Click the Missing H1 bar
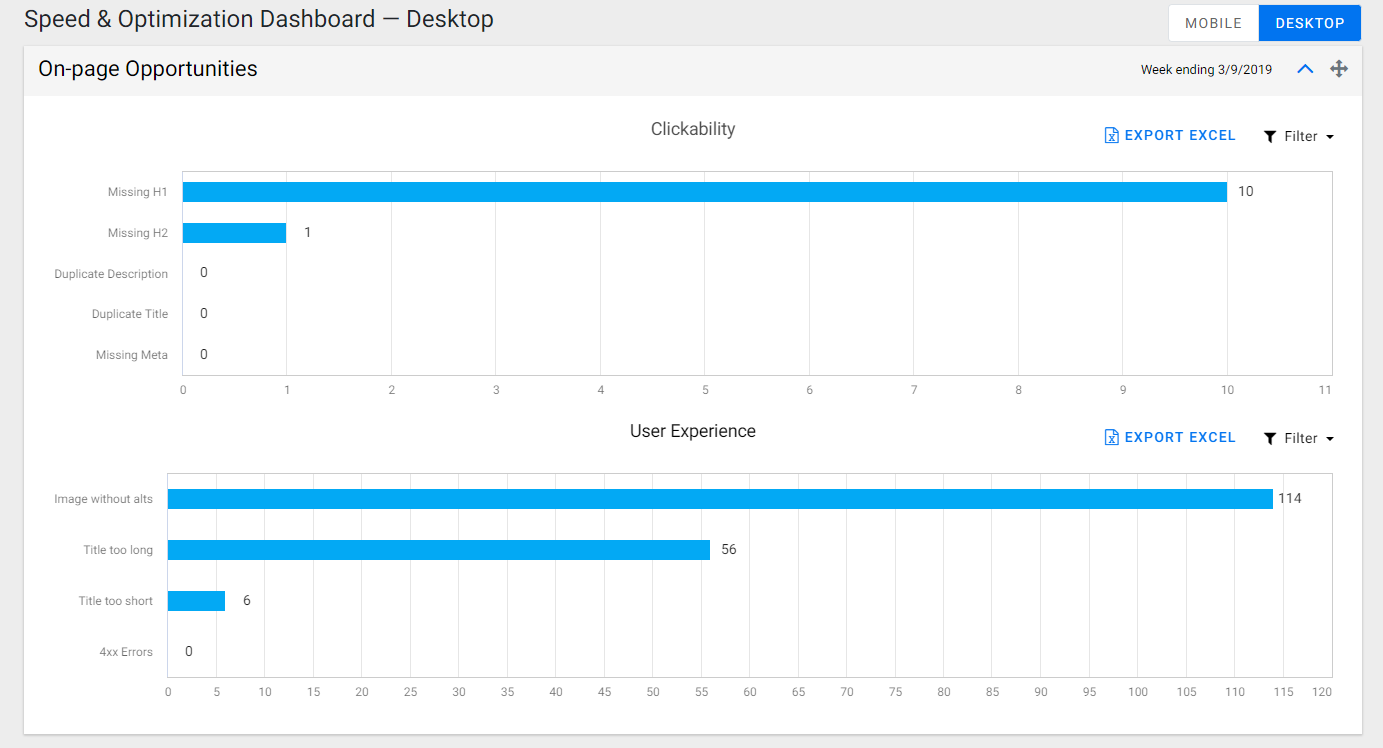1383x748 pixels. coord(704,192)
